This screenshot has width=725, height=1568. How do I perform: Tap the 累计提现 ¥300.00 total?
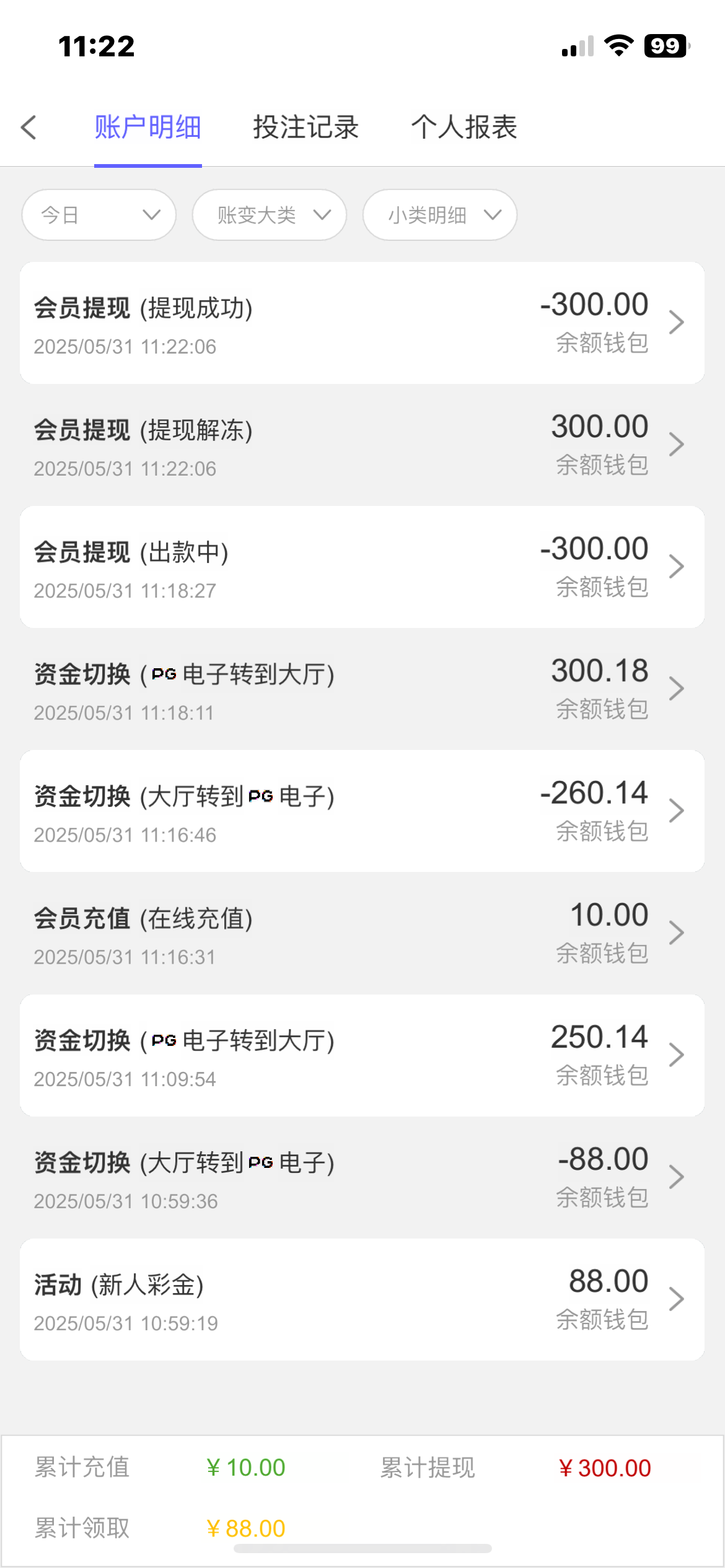[604, 1468]
